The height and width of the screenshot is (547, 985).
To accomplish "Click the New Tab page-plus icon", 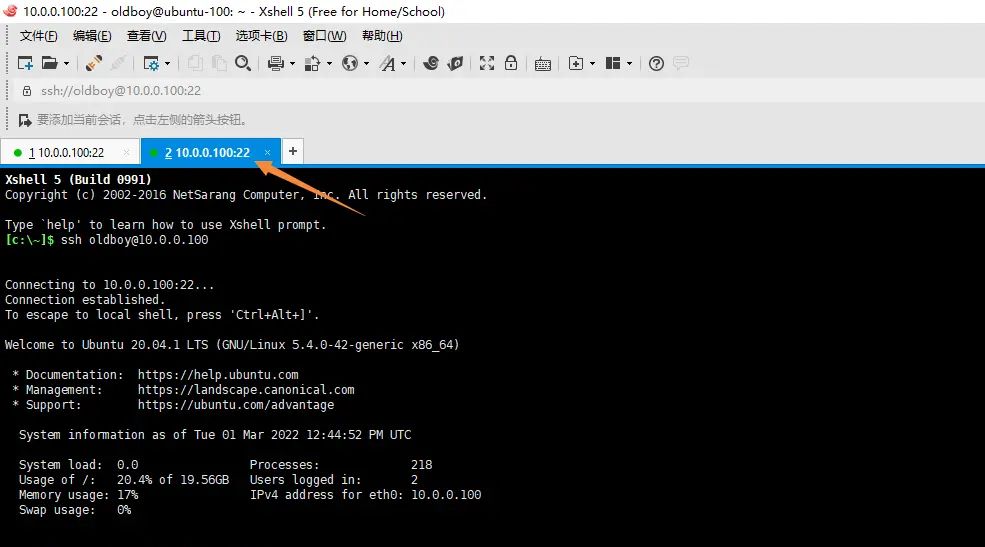I will coord(575,63).
